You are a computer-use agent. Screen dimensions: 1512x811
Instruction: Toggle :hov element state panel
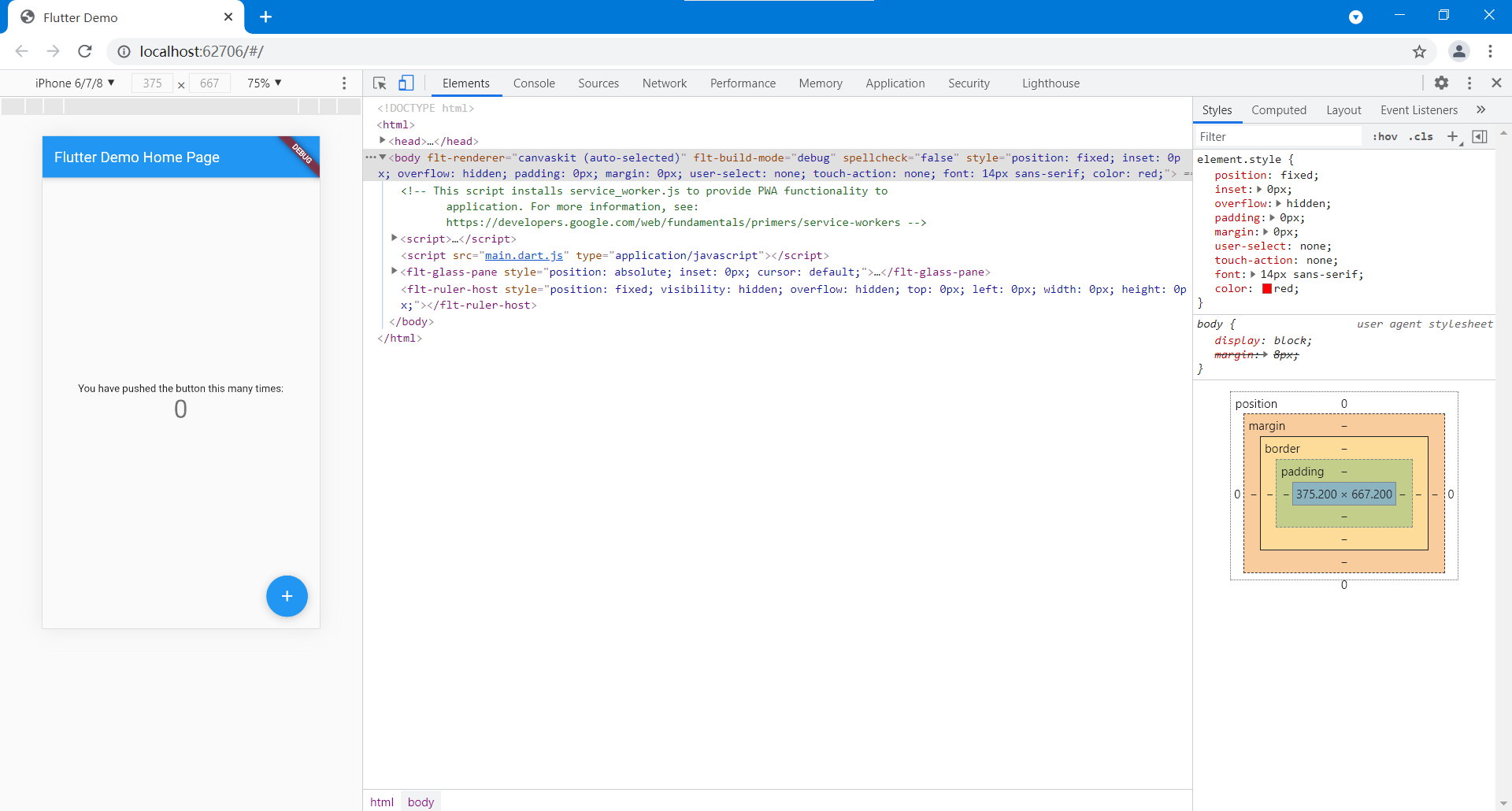click(1385, 136)
